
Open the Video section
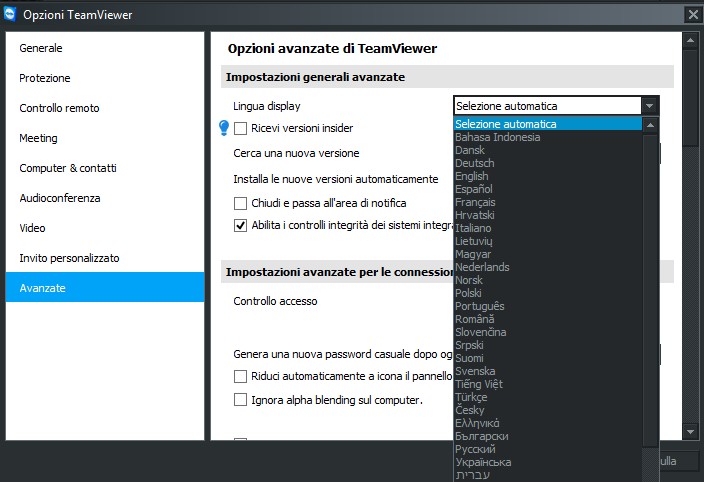(105, 228)
